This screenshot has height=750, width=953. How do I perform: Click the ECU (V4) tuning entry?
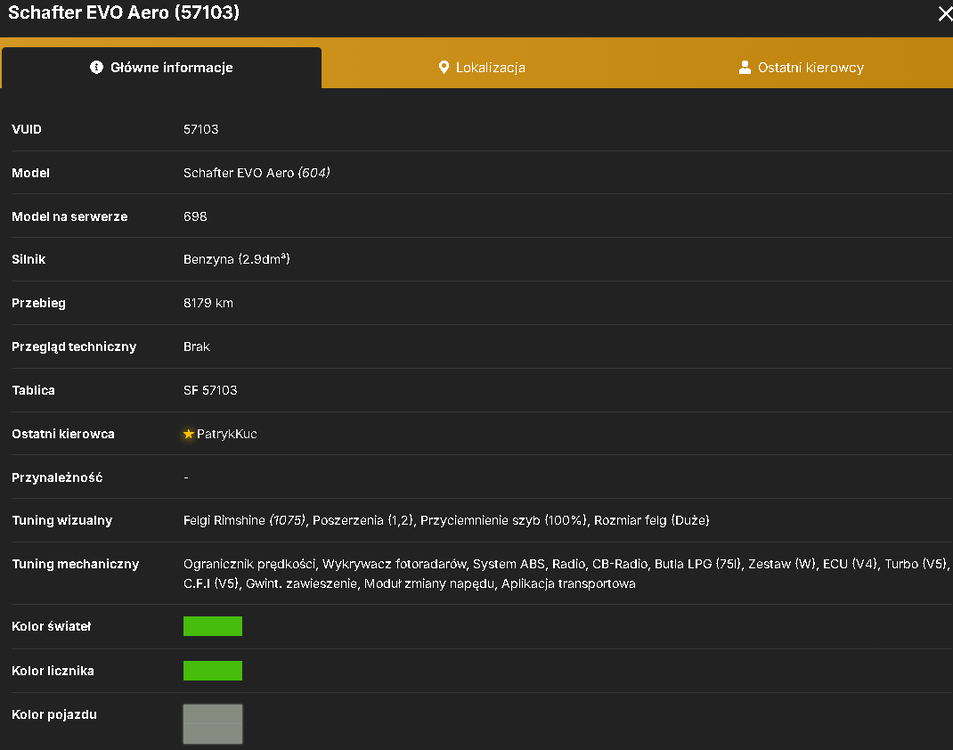(850, 565)
